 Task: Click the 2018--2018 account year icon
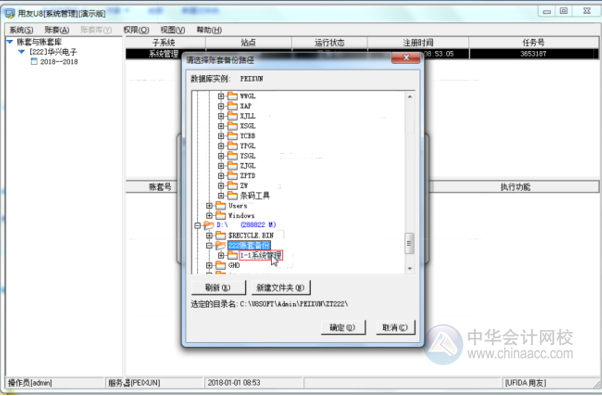tap(34, 61)
